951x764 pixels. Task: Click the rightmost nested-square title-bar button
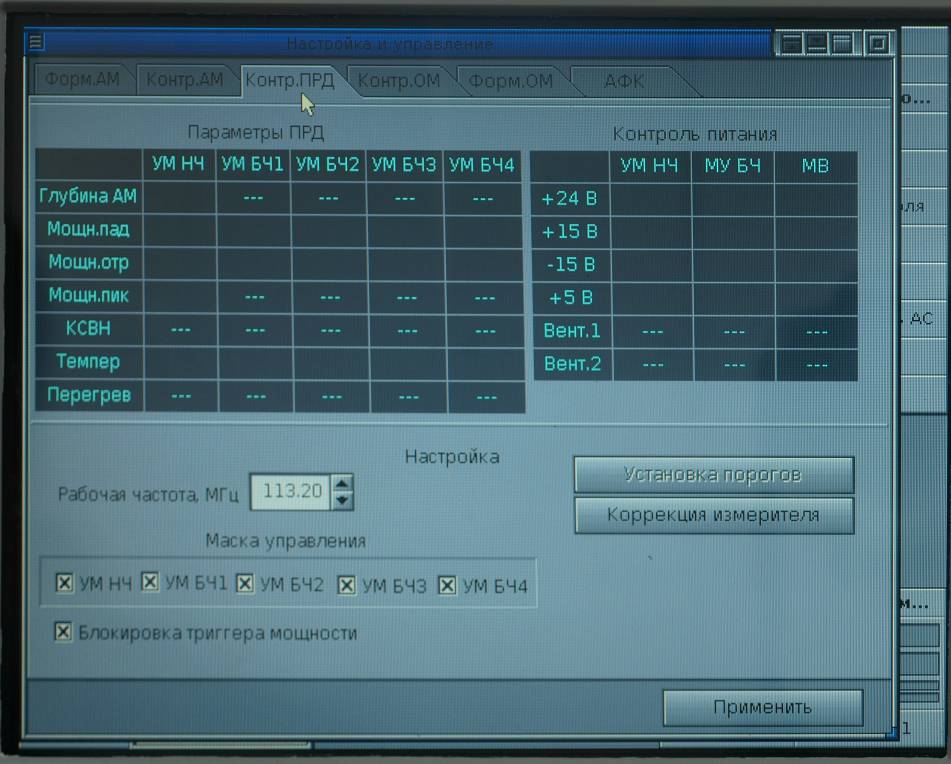pos(878,43)
